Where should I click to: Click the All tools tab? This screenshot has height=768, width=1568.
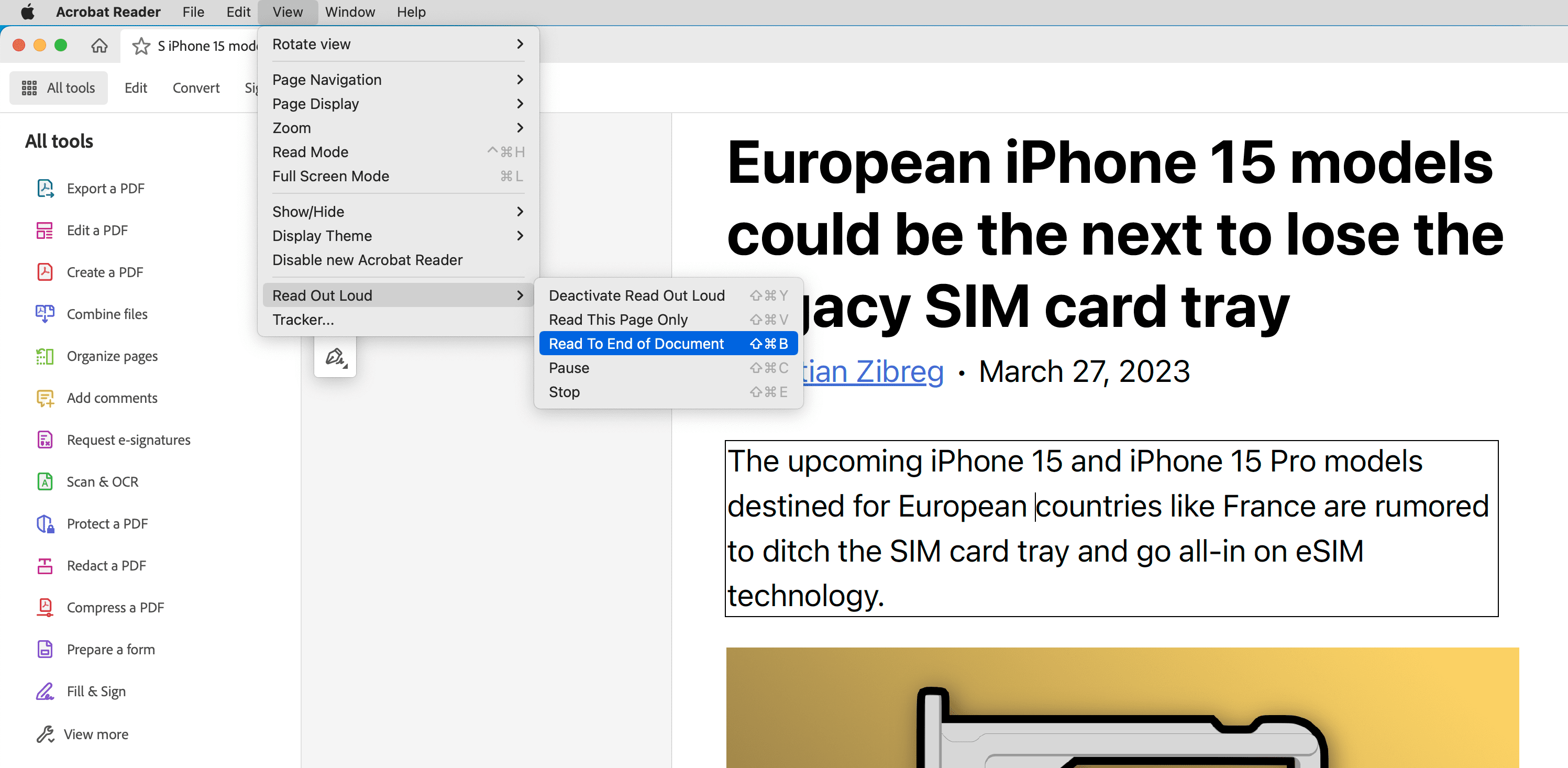pos(59,87)
